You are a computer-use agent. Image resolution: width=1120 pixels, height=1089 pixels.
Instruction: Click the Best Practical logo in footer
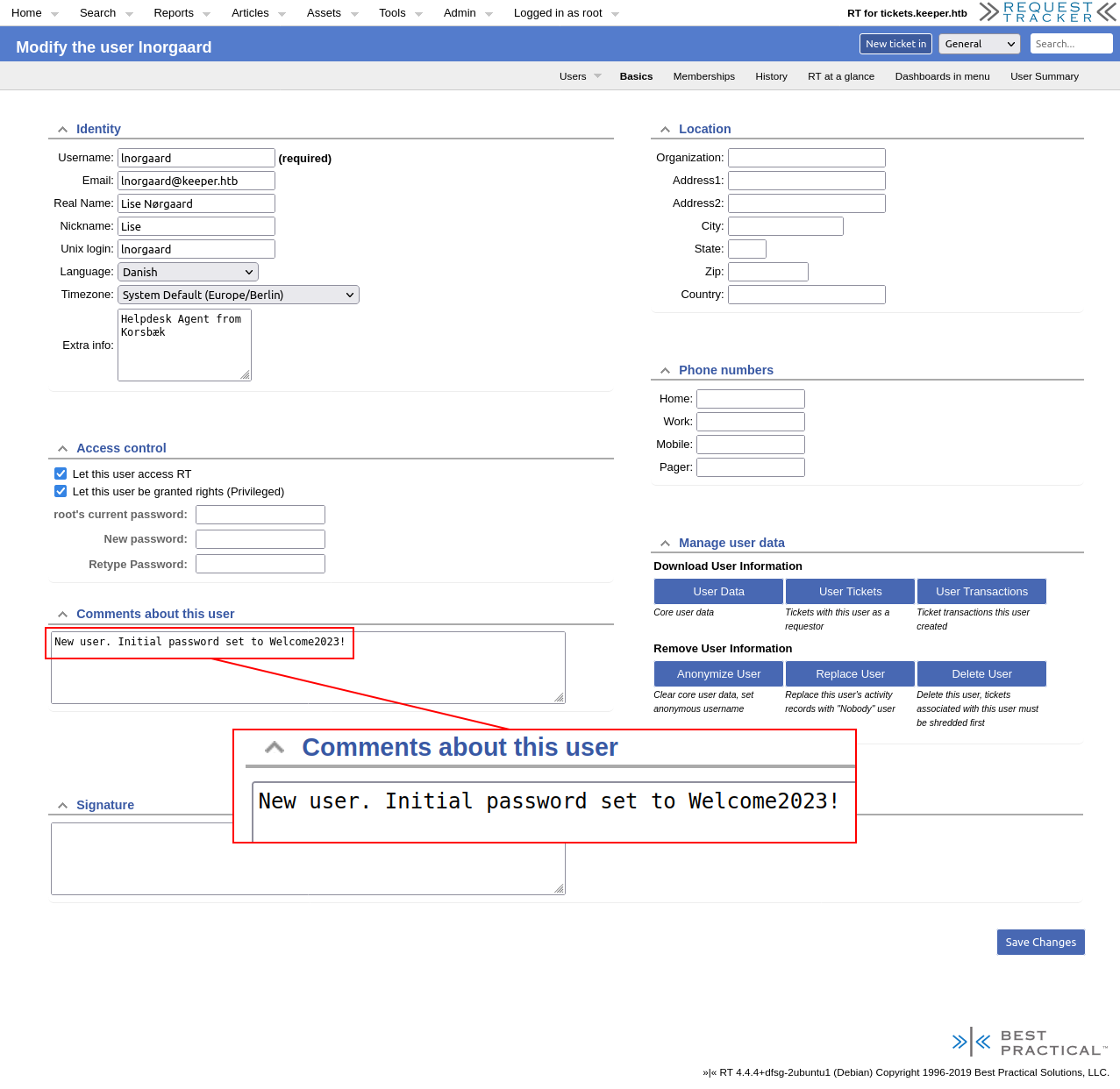(1030, 1043)
